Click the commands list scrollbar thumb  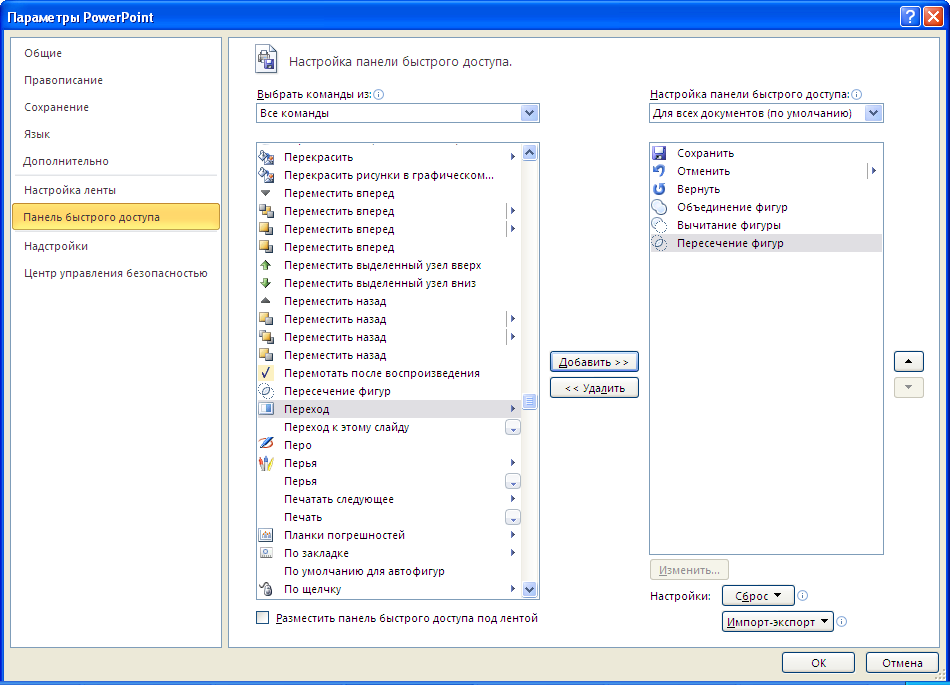click(530, 402)
